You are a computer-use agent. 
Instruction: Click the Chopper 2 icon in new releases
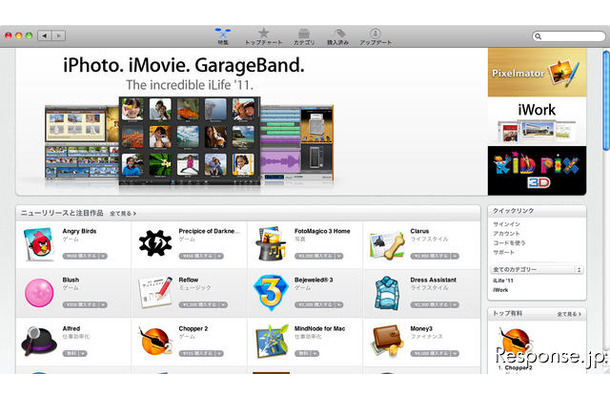[155, 341]
